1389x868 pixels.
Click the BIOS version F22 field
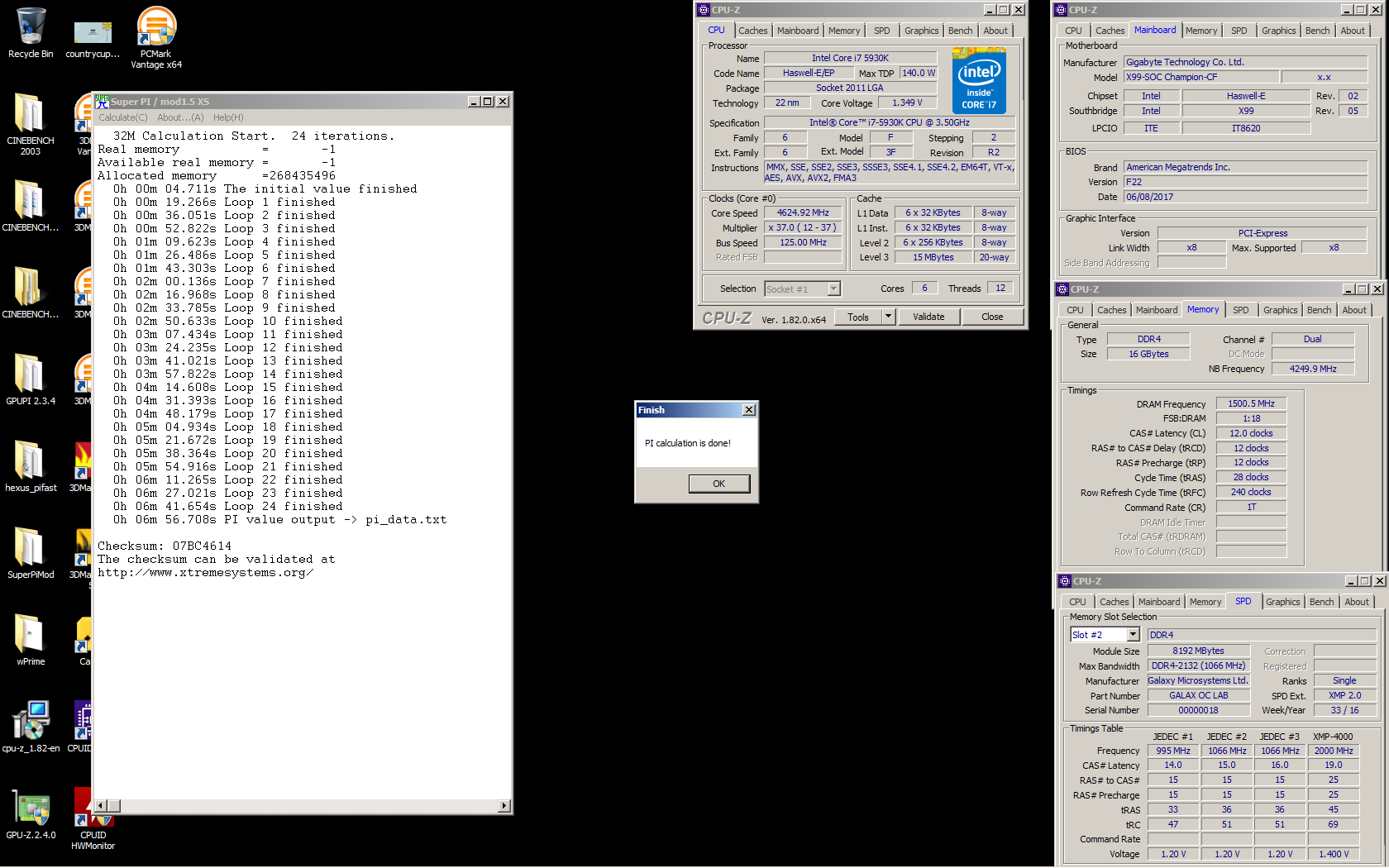point(1245,182)
